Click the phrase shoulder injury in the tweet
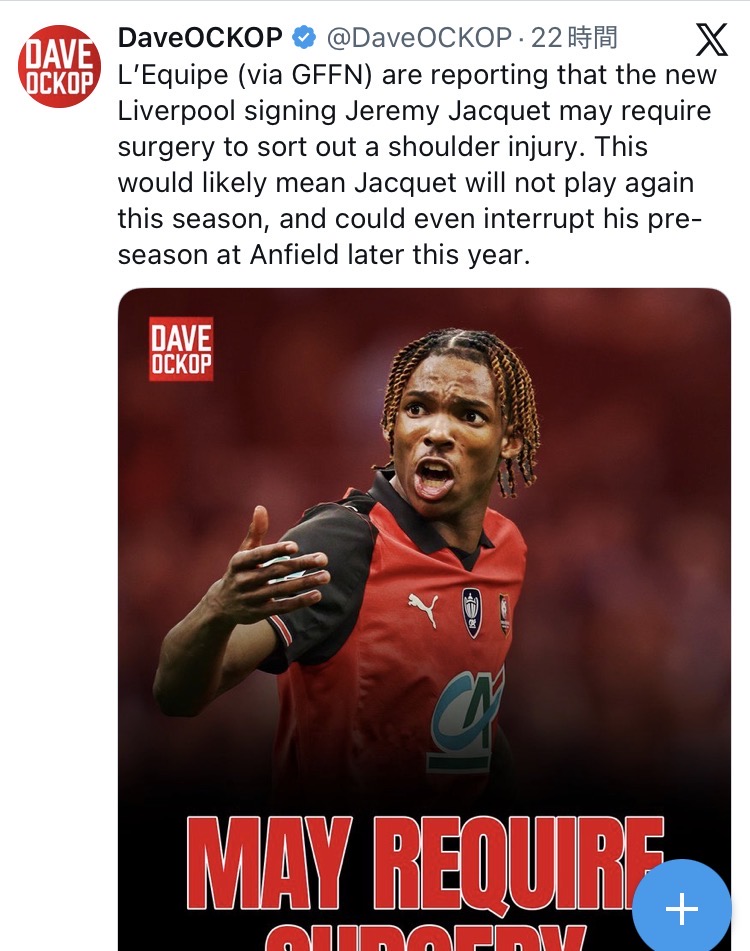This screenshot has height=951, width=750. pyautogui.click(x=486, y=147)
